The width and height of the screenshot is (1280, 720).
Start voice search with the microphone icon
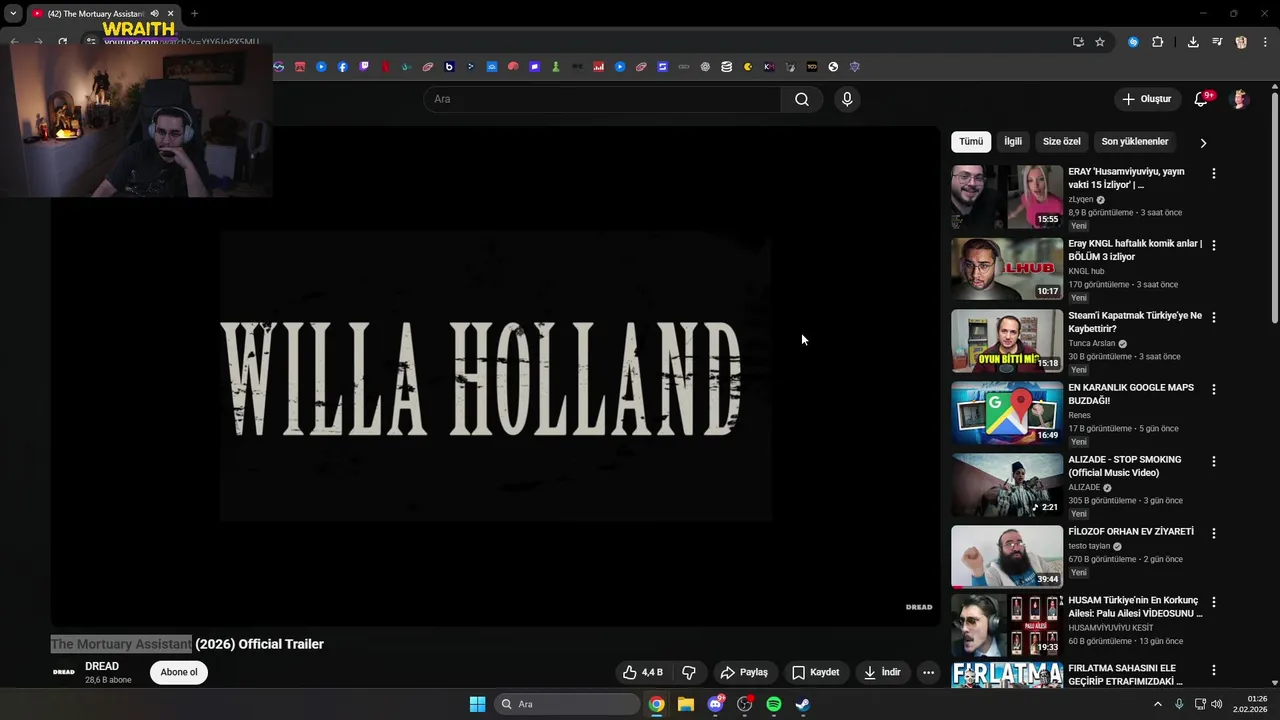click(x=847, y=99)
